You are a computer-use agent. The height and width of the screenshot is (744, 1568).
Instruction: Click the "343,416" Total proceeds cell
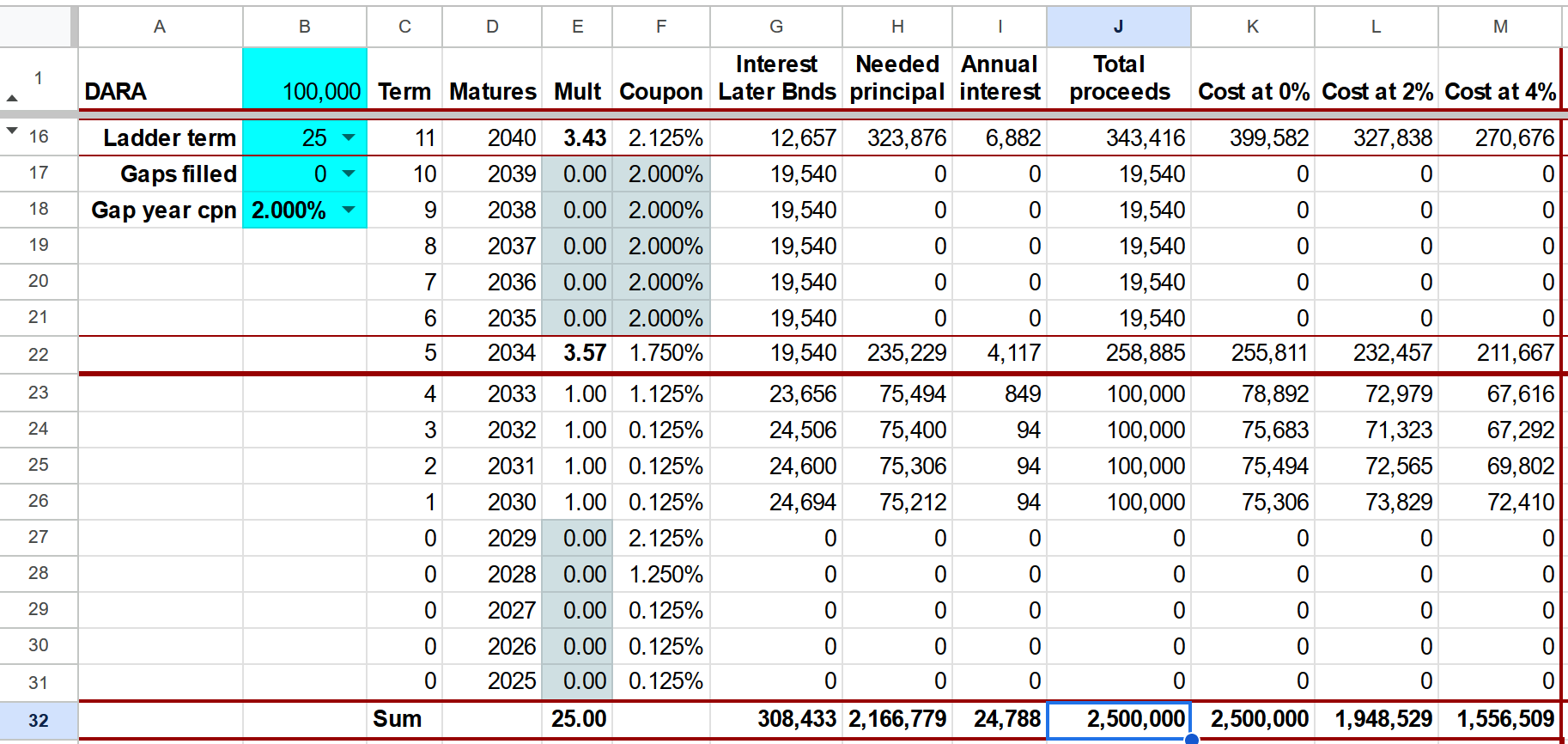(x=1119, y=137)
